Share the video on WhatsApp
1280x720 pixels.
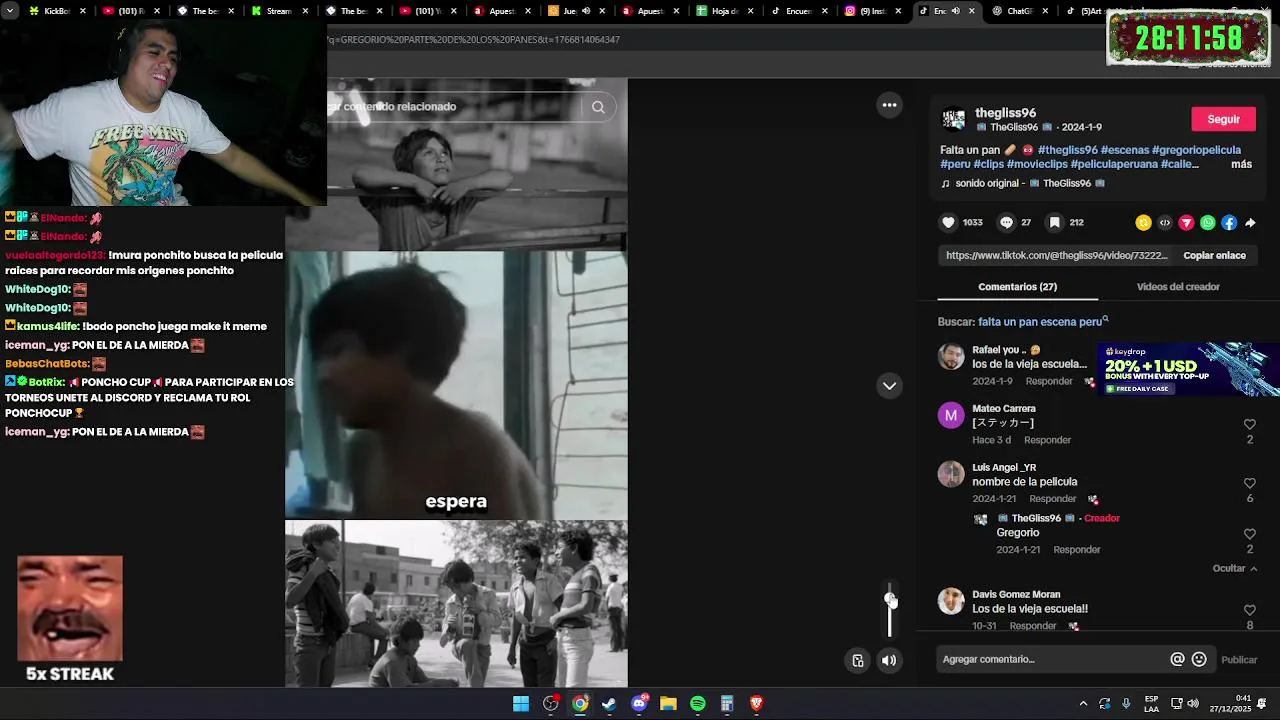coord(1208,223)
